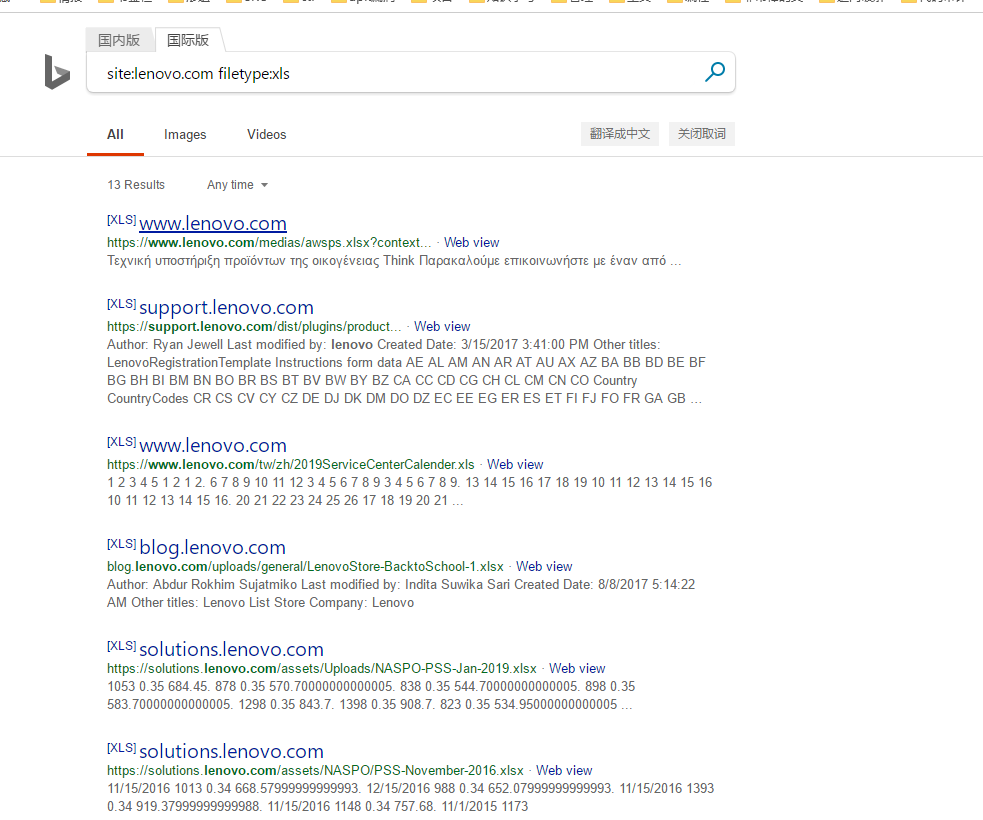Open solutions.lenovo.com PSS-November-2016 result title
This screenshot has width=983, height=820.
point(231,751)
